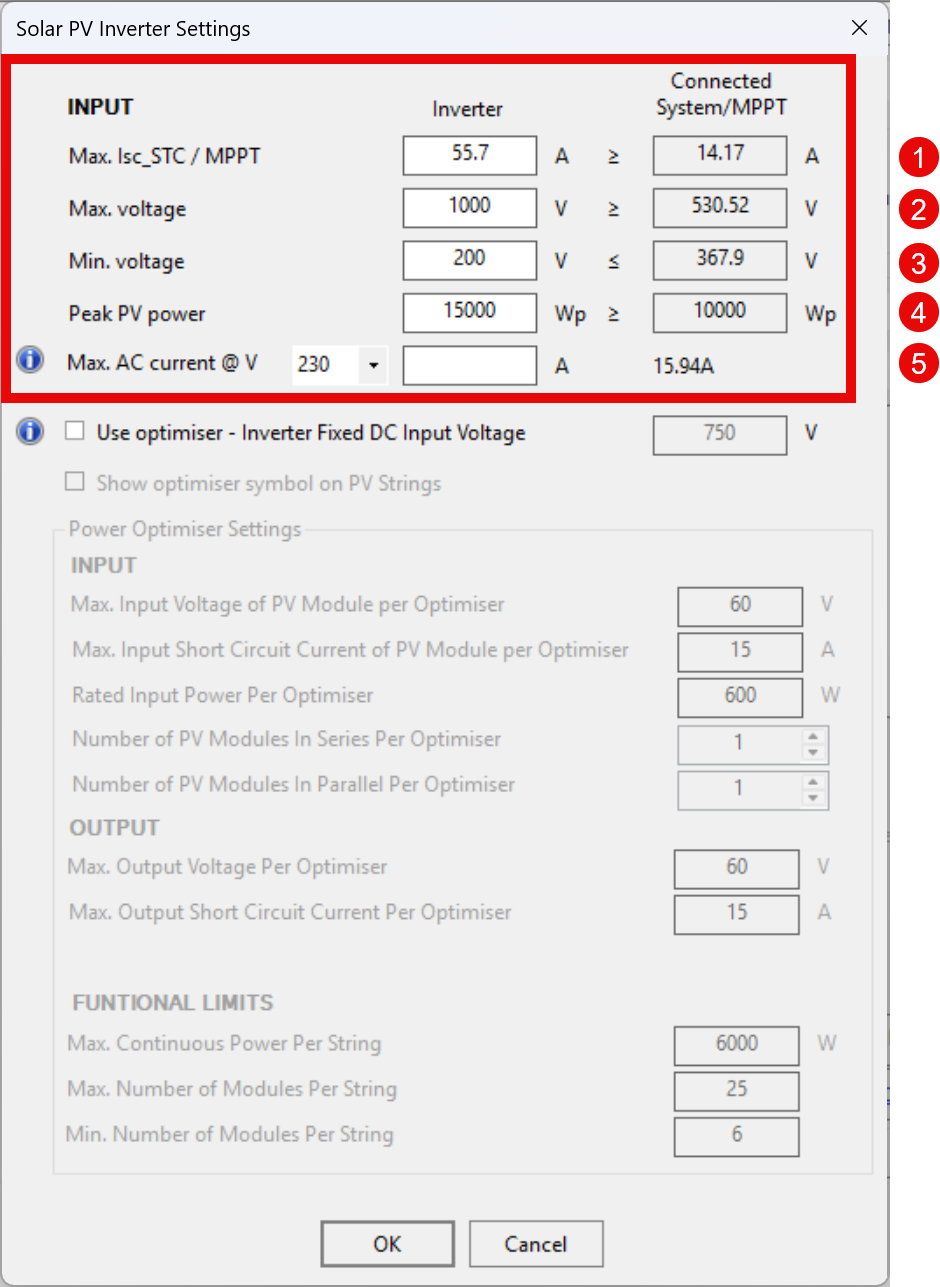Click the FUNTIONAL LIMITS heading
Viewport: 940px width, 1287px height.
(172, 1003)
